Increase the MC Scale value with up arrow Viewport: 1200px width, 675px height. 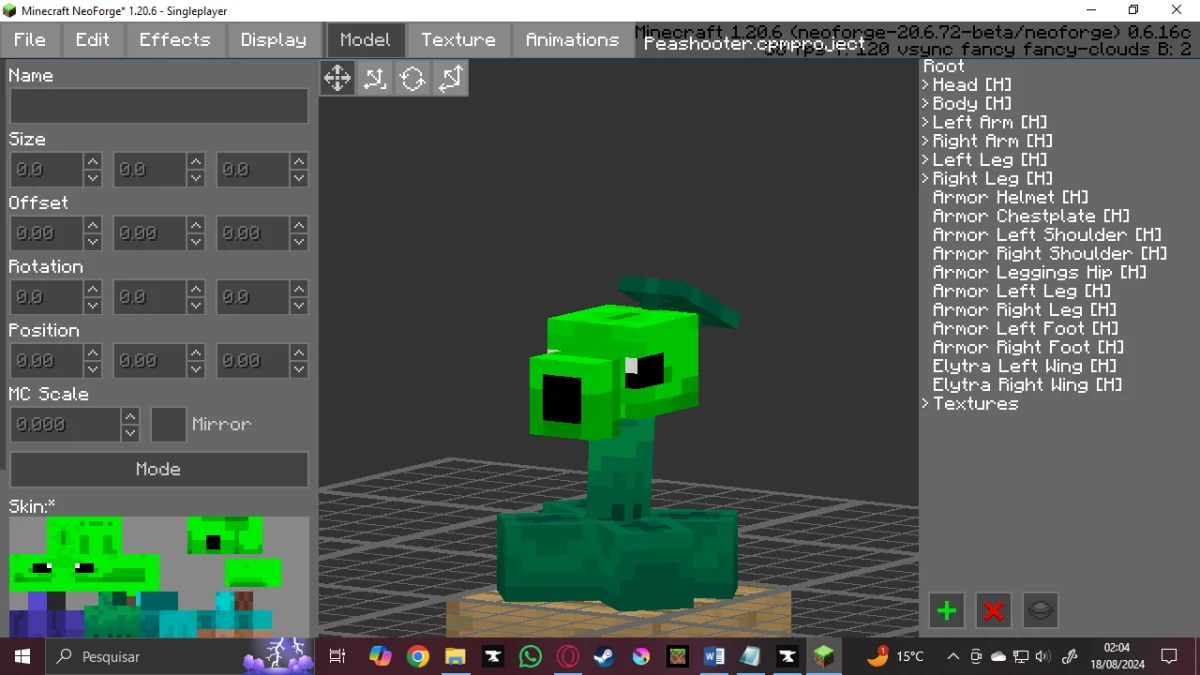click(x=130, y=416)
